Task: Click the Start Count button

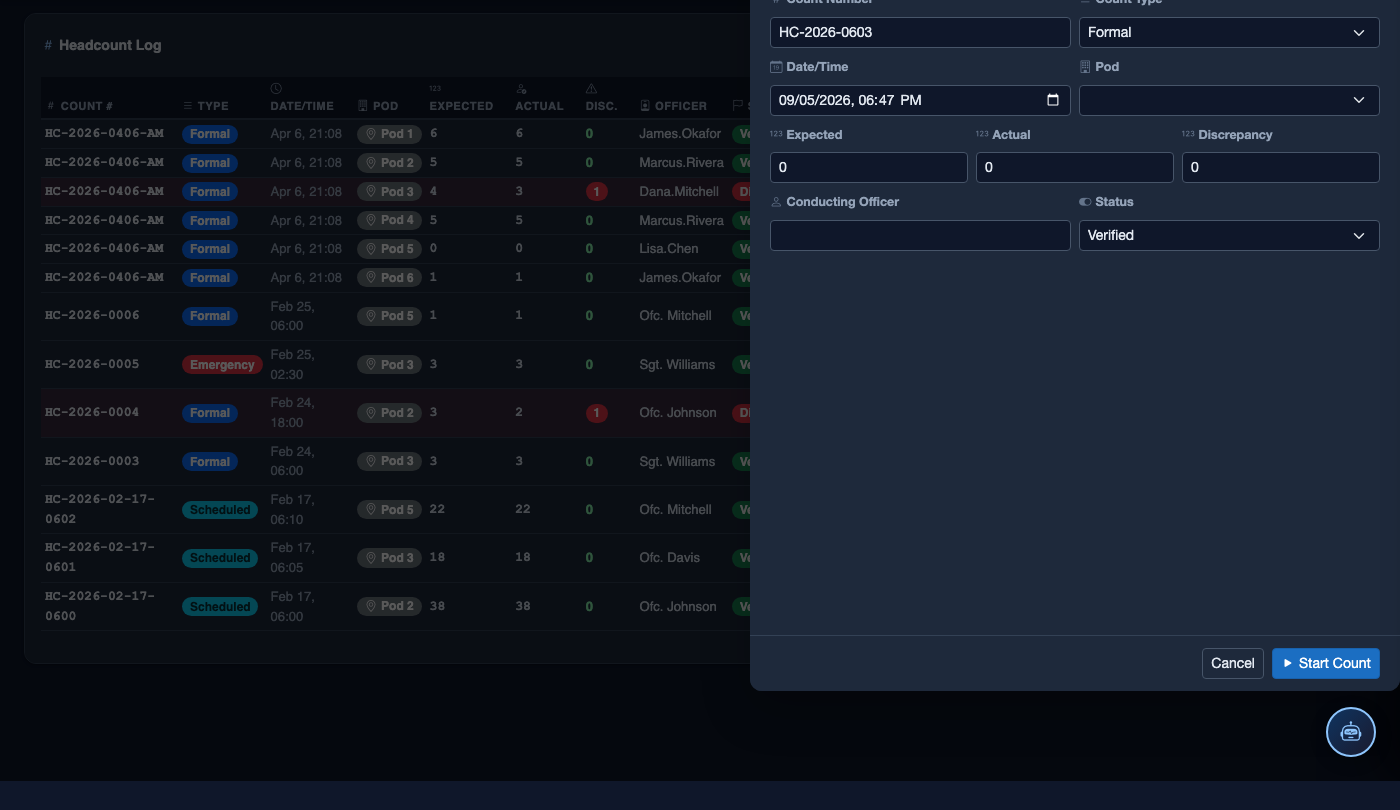Action: pos(1326,663)
